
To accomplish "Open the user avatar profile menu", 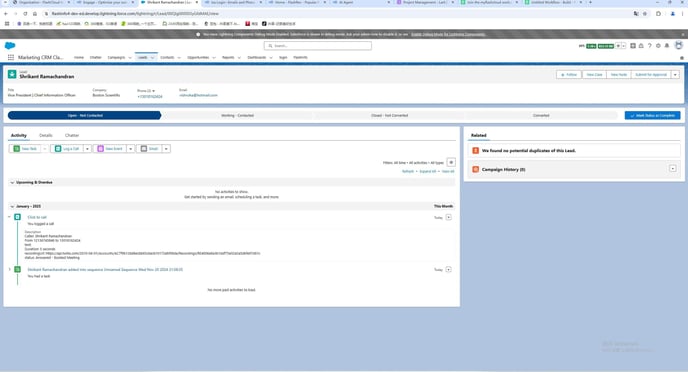I will point(678,46).
